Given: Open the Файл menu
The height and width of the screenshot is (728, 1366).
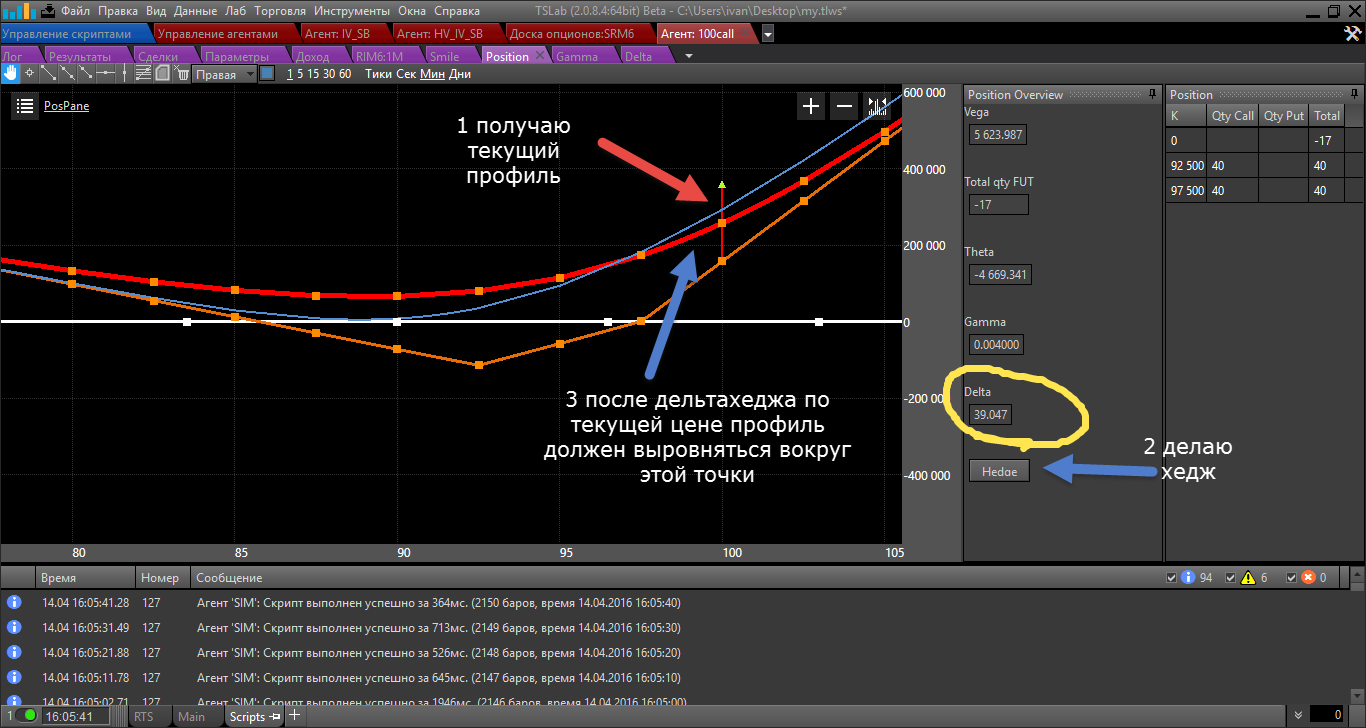Looking at the screenshot, I should 75,11.
